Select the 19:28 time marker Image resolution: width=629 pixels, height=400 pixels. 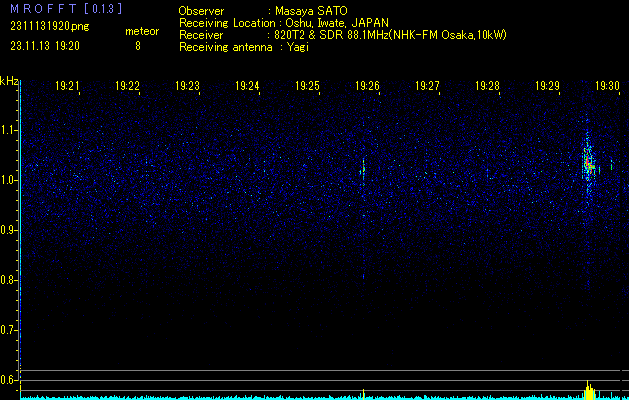(x=488, y=86)
